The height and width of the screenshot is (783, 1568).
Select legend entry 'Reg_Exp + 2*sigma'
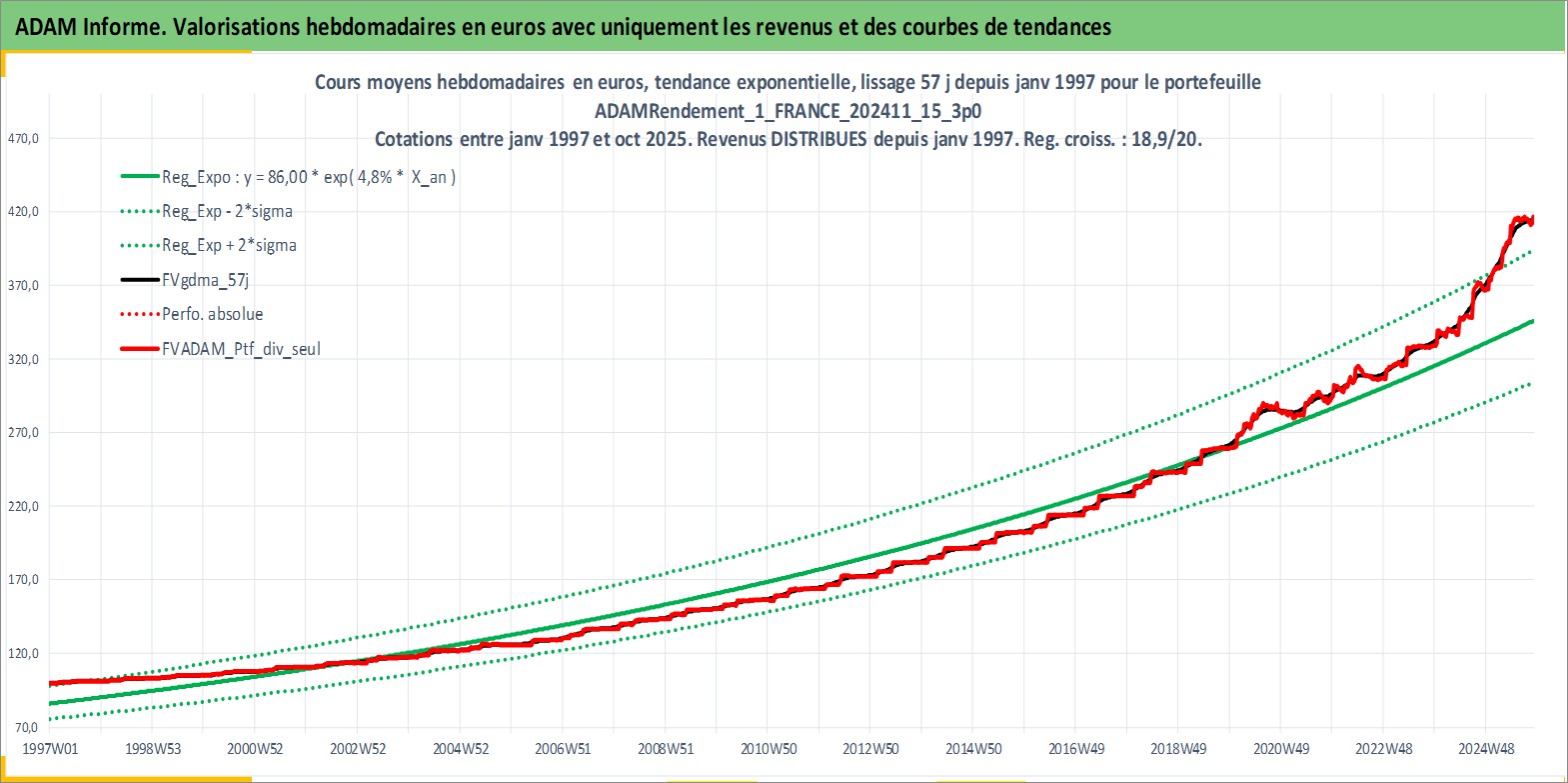229,245
